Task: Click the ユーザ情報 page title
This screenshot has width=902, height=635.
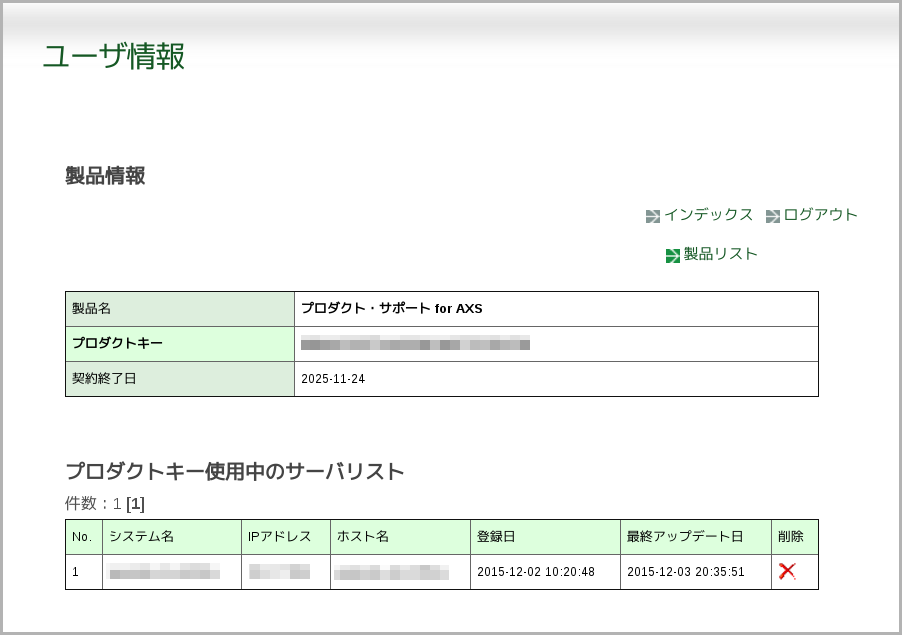Action: click(x=113, y=56)
